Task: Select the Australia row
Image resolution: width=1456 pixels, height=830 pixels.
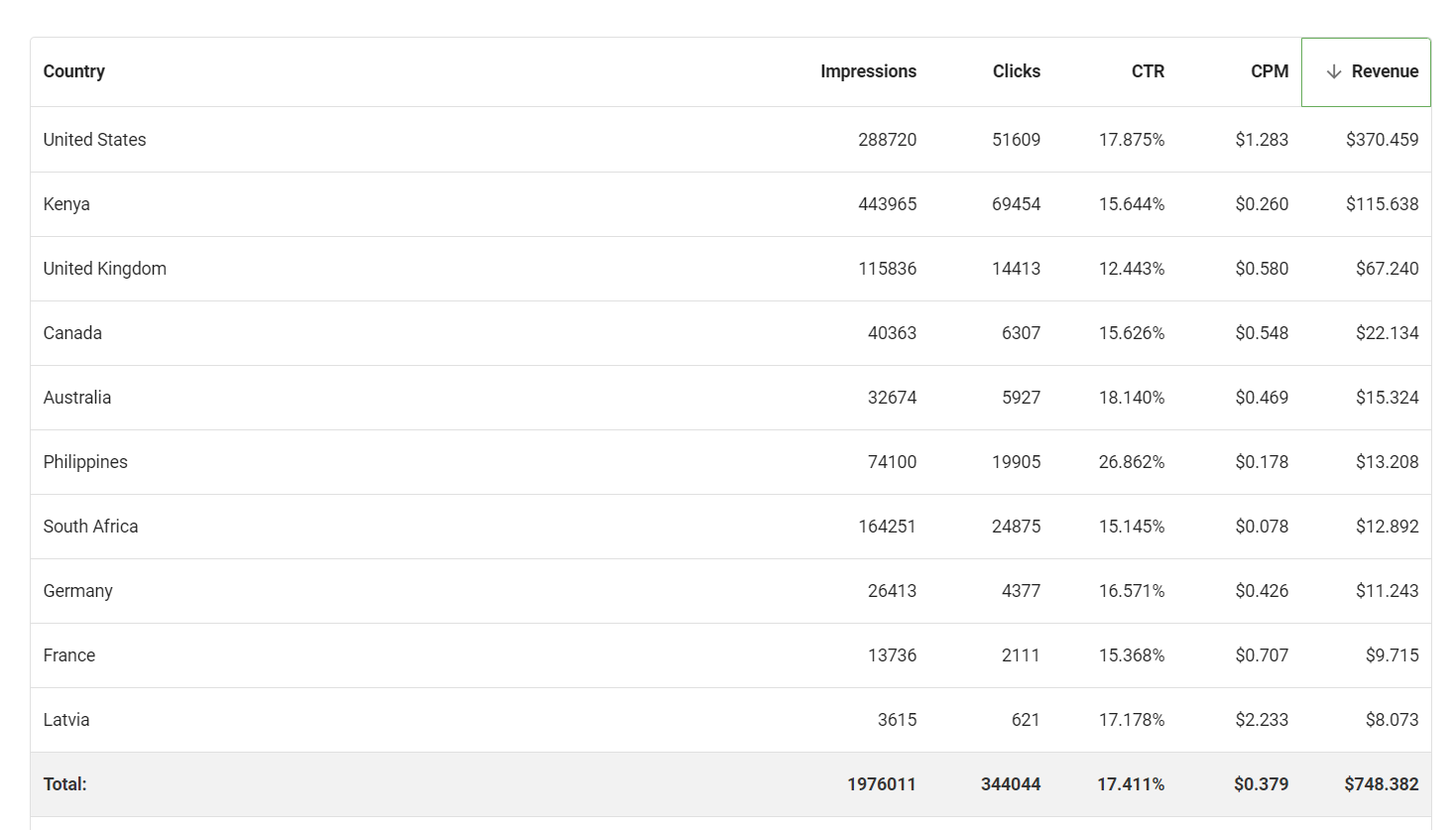Action: click(77, 397)
